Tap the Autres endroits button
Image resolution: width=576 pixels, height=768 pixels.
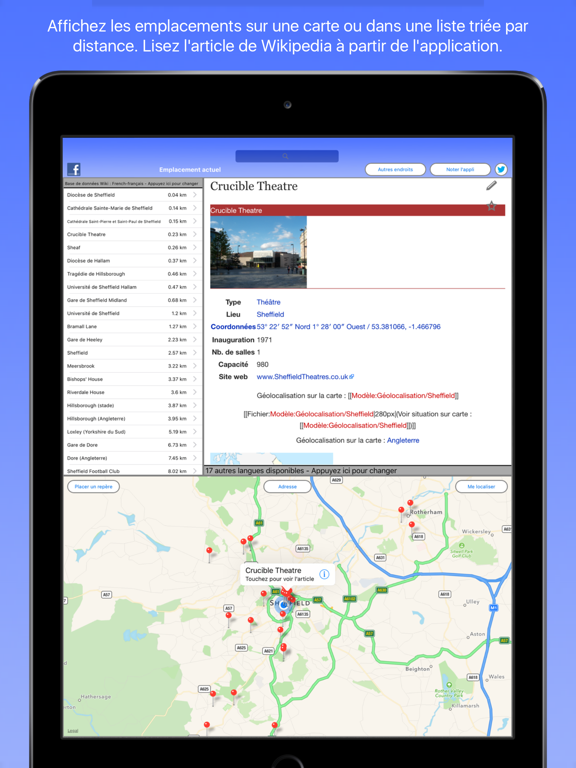395,169
